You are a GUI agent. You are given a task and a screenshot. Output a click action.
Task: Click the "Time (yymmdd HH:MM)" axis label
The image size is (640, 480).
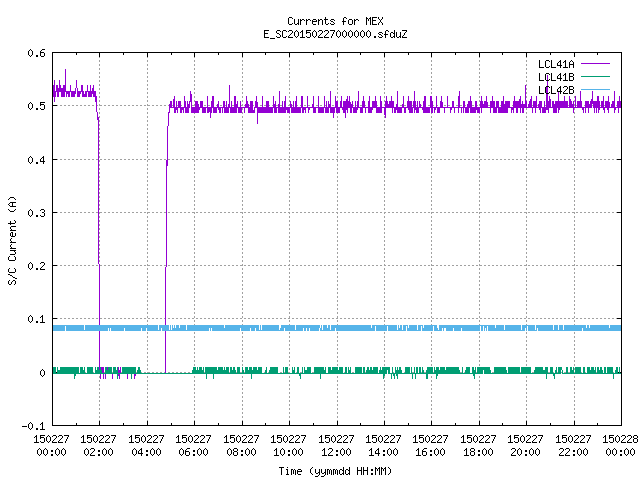[335, 471]
